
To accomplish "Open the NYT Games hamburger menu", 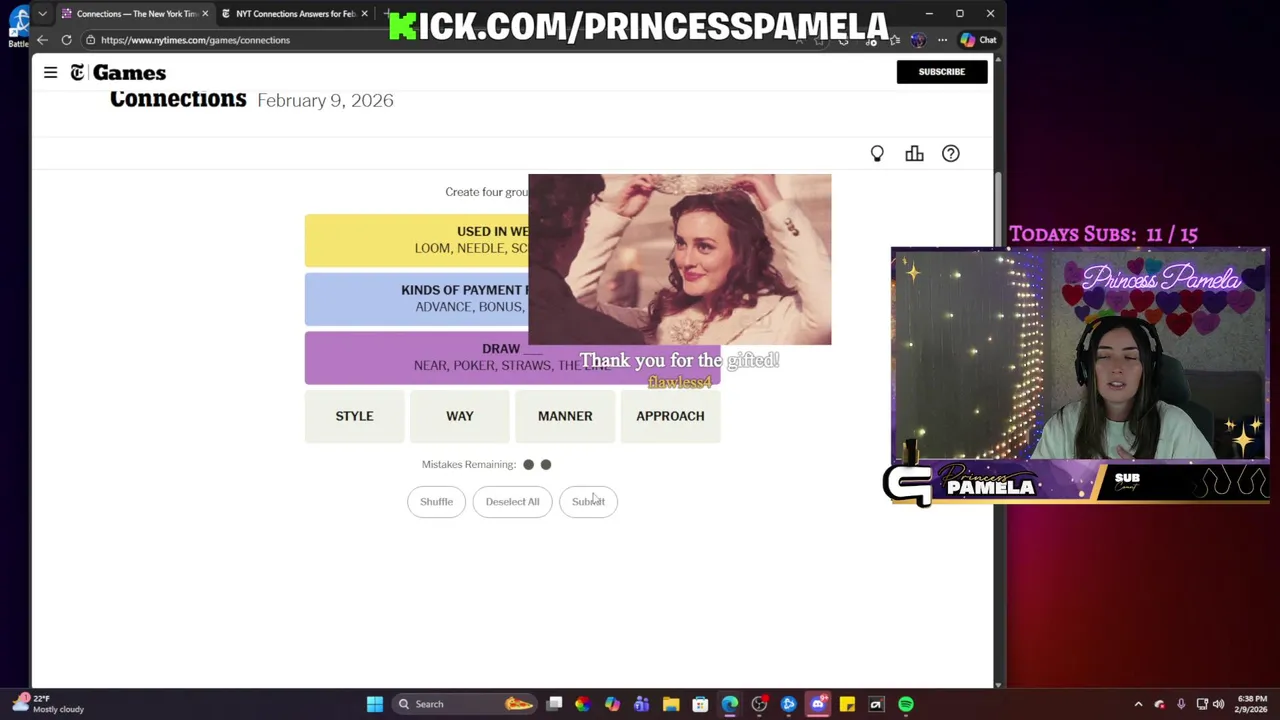I will 50,72.
